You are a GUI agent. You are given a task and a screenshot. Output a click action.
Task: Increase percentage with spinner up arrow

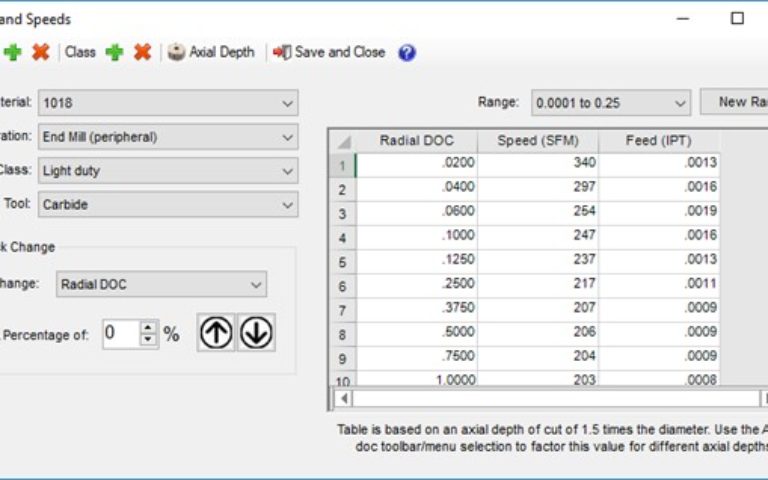[148, 327]
